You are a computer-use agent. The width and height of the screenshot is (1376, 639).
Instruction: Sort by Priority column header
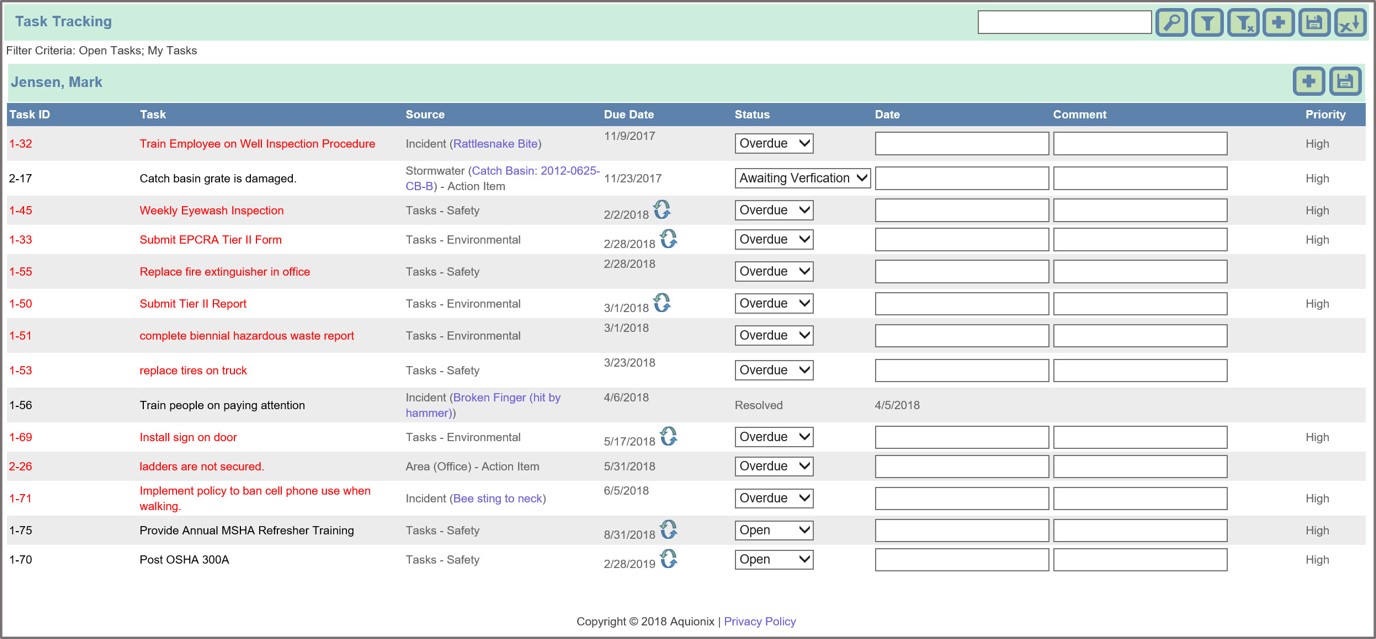(x=1325, y=115)
